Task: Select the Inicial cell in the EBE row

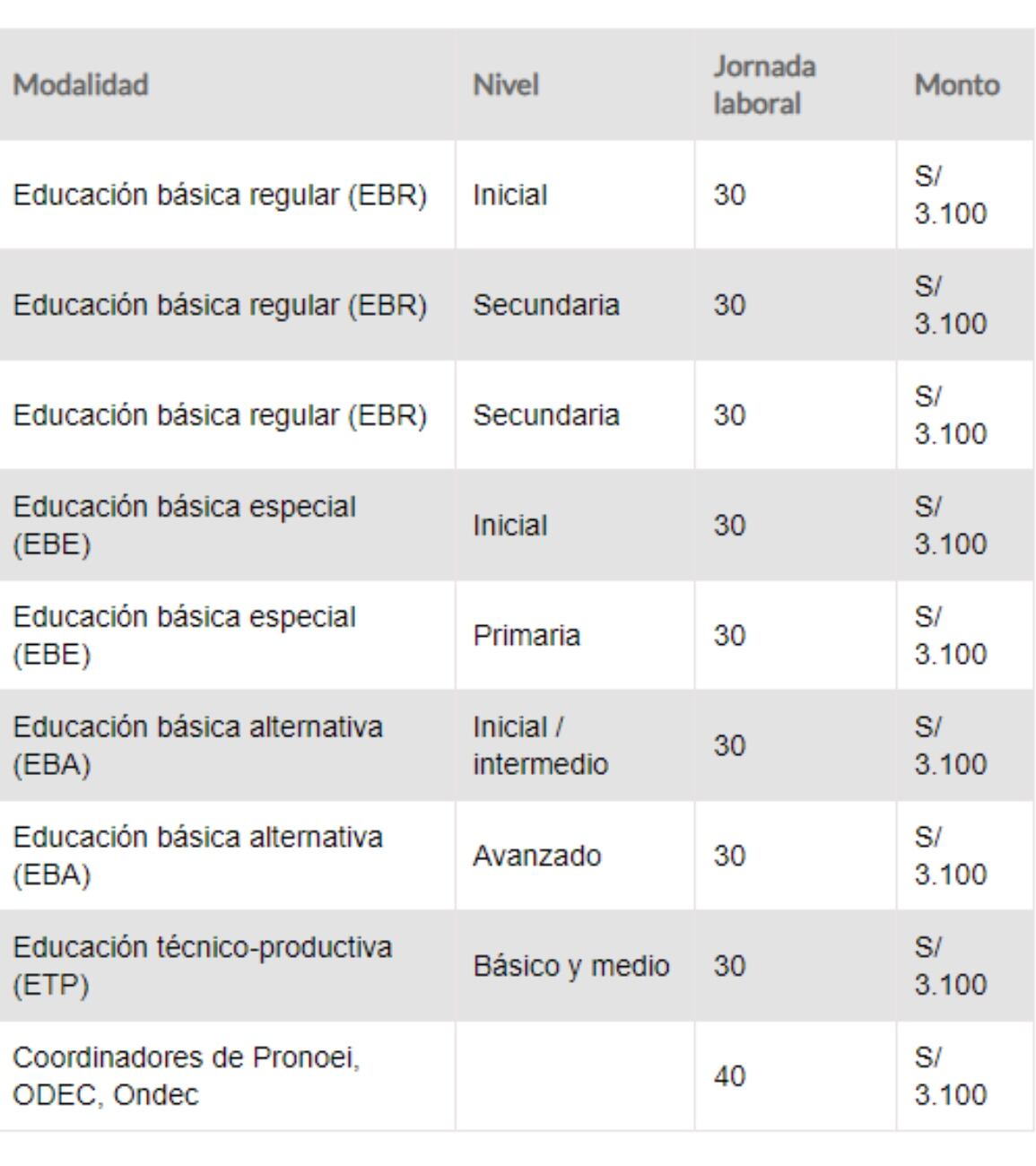Action: click(509, 525)
